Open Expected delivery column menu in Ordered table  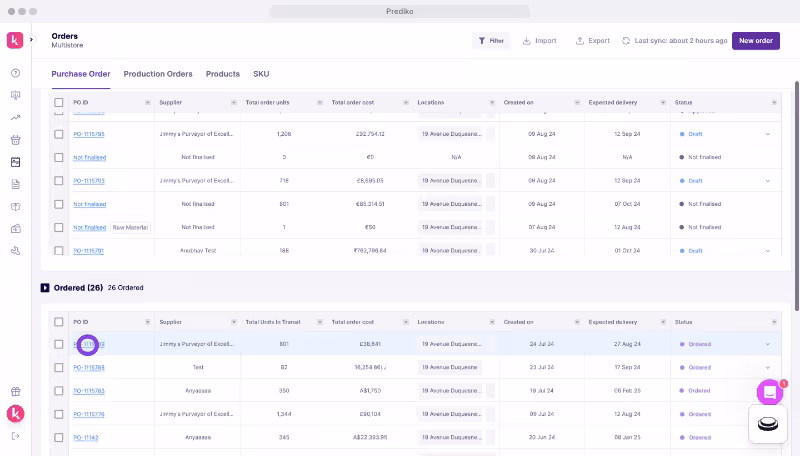[x=663, y=322]
